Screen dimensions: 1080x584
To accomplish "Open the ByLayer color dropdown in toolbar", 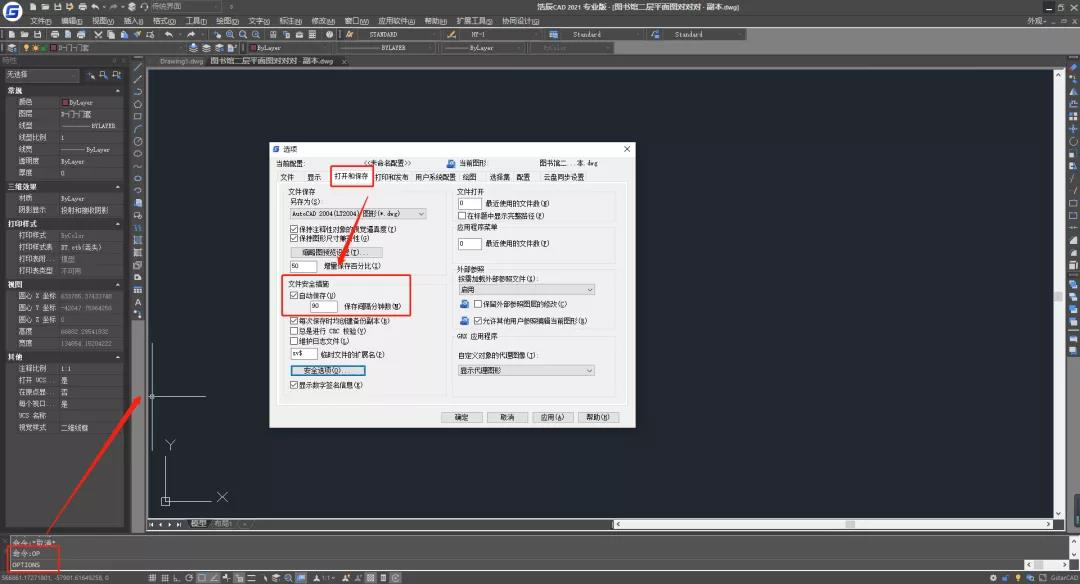I will [x=291, y=48].
